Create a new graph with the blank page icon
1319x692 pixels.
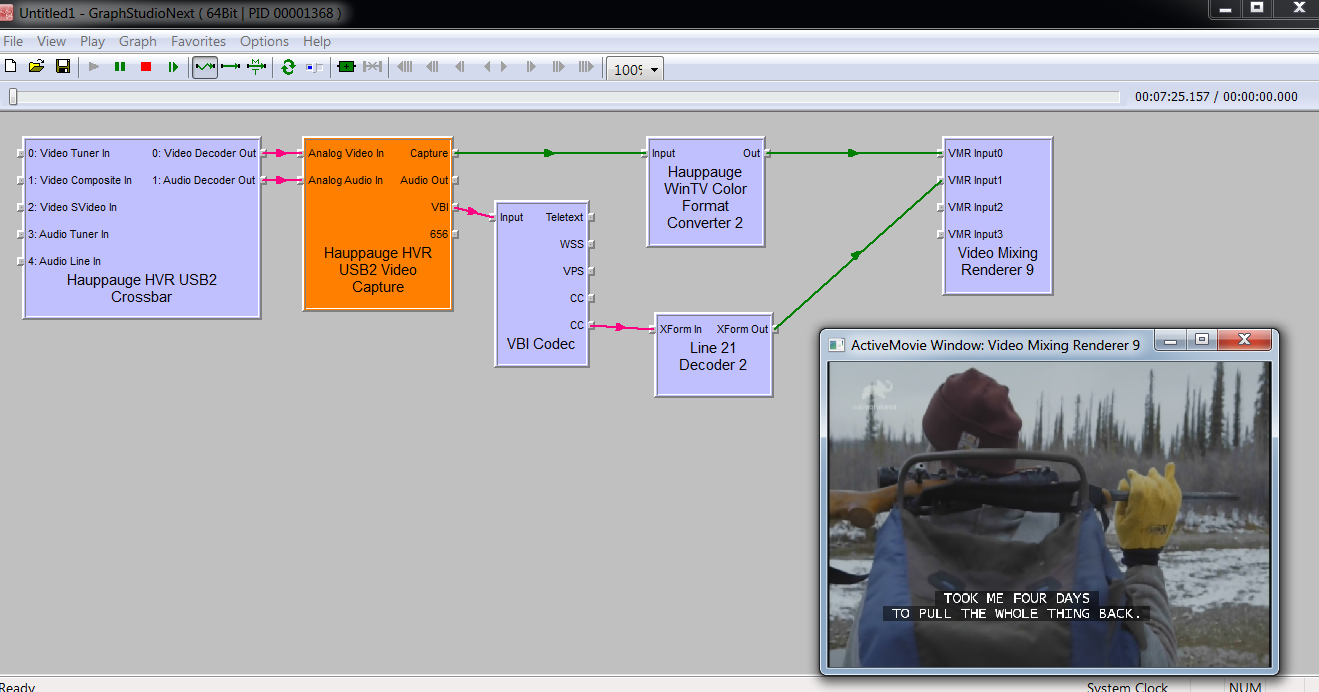pyautogui.click(x=11, y=67)
